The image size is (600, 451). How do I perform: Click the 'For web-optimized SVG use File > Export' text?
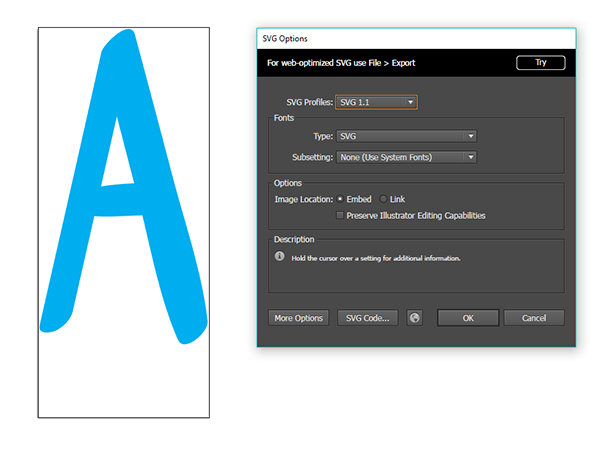341,63
